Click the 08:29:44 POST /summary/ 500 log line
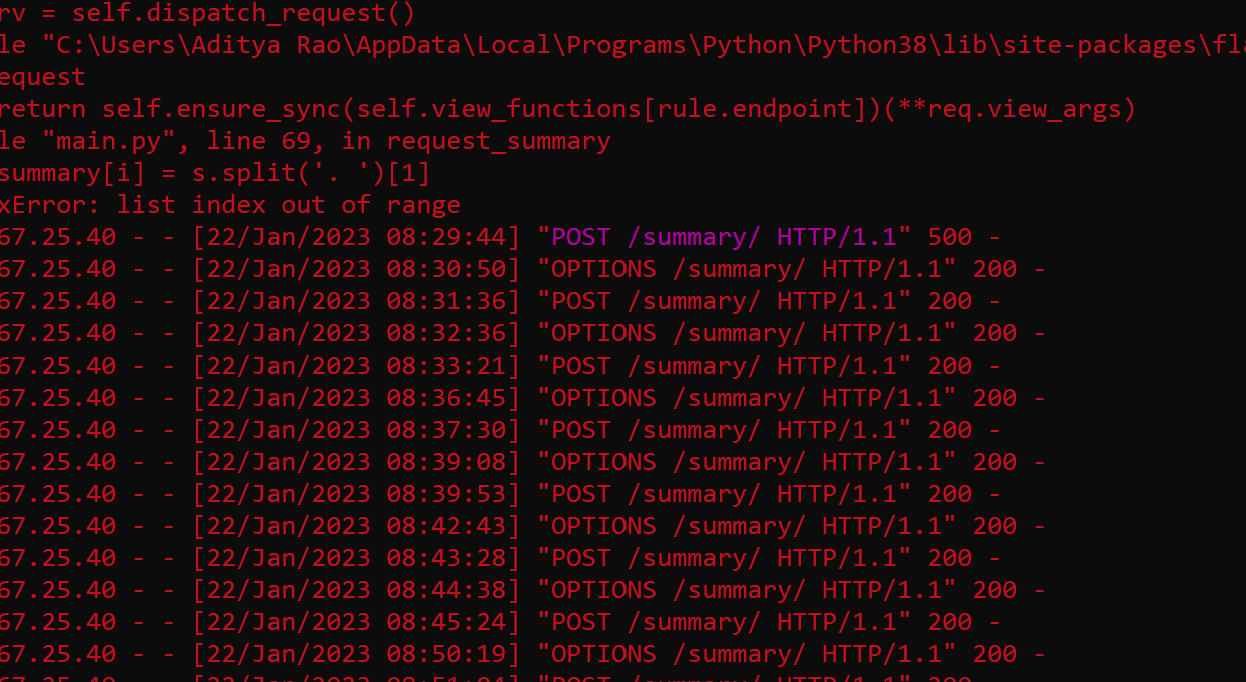Screen dimensions: 1246x682 (500, 237)
